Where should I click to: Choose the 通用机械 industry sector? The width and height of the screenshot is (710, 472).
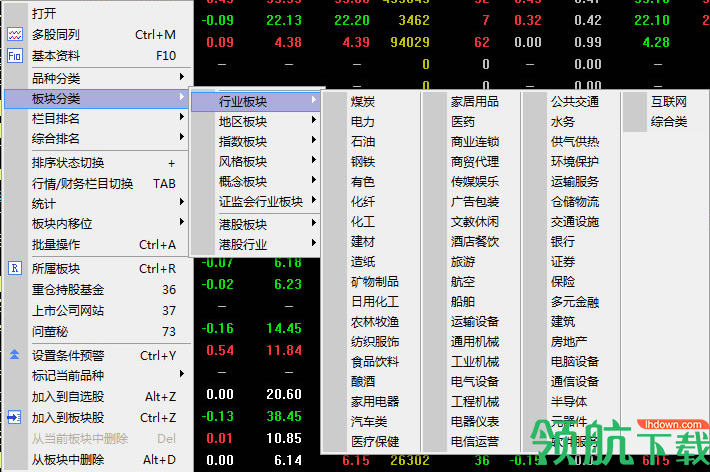pos(475,342)
